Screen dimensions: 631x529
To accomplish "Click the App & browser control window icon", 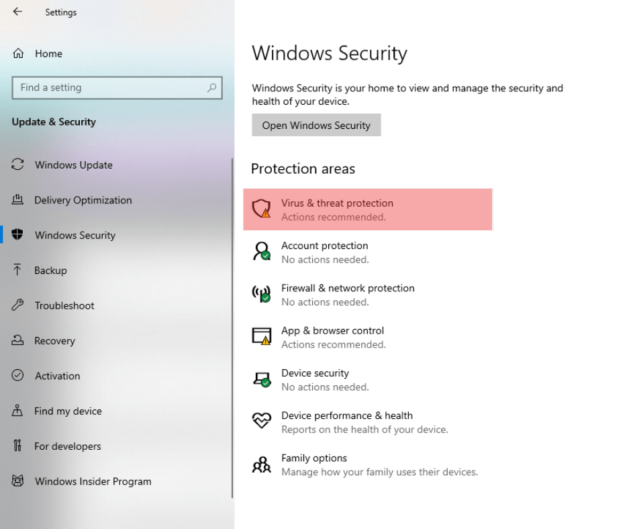I will tap(261, 336).
